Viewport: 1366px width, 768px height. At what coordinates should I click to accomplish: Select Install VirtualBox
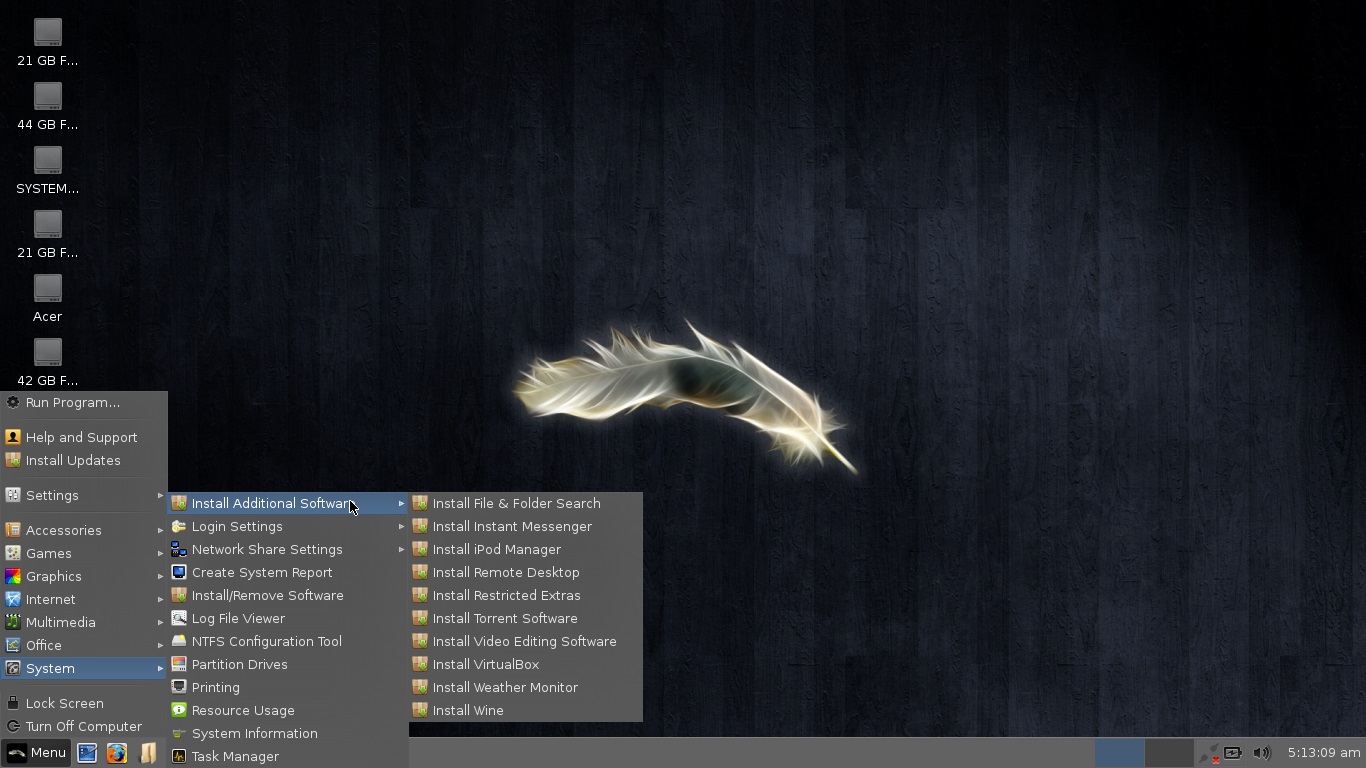[525, 664]
